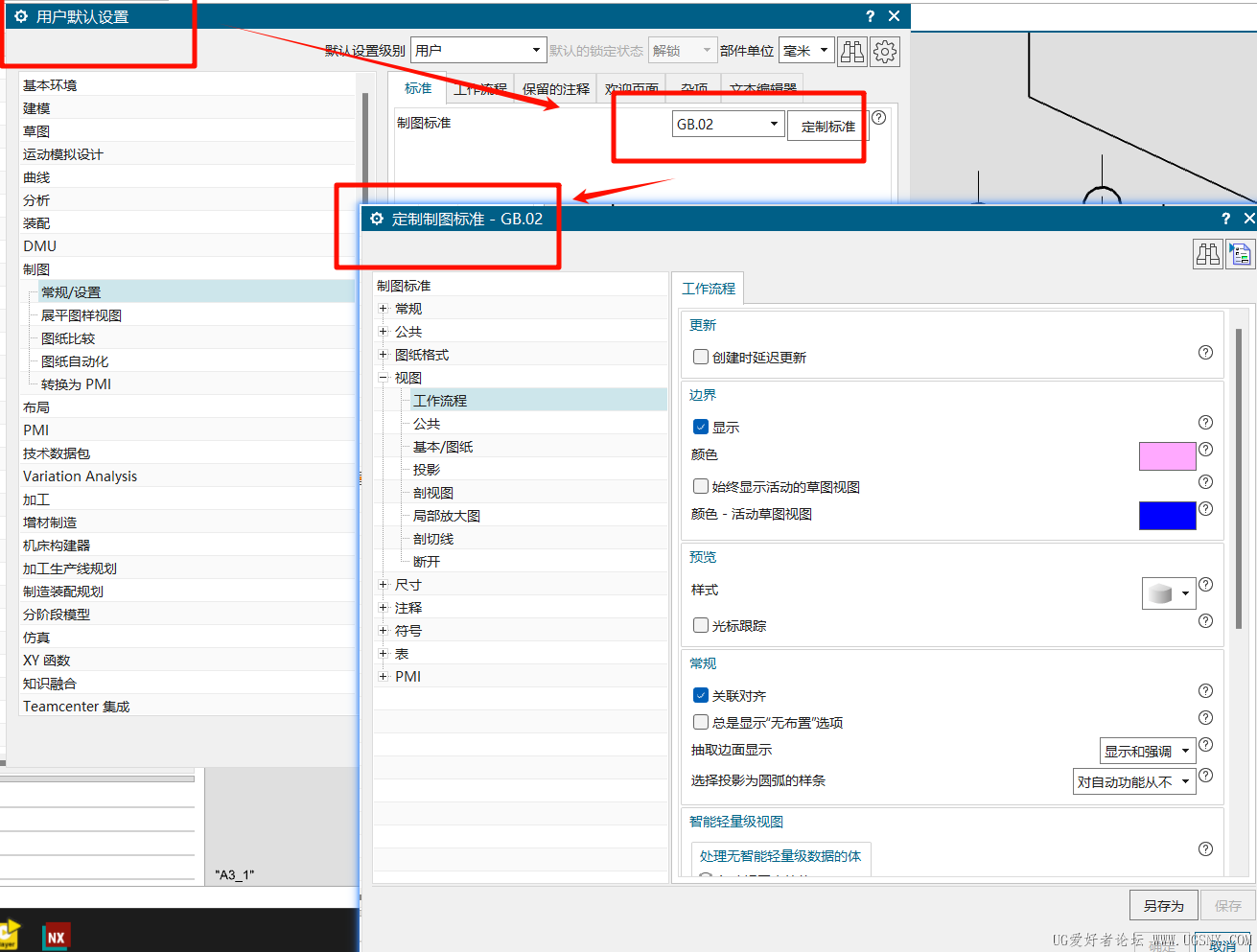Open help icon for 始终显示活动的草图视图

point(1205,482)
